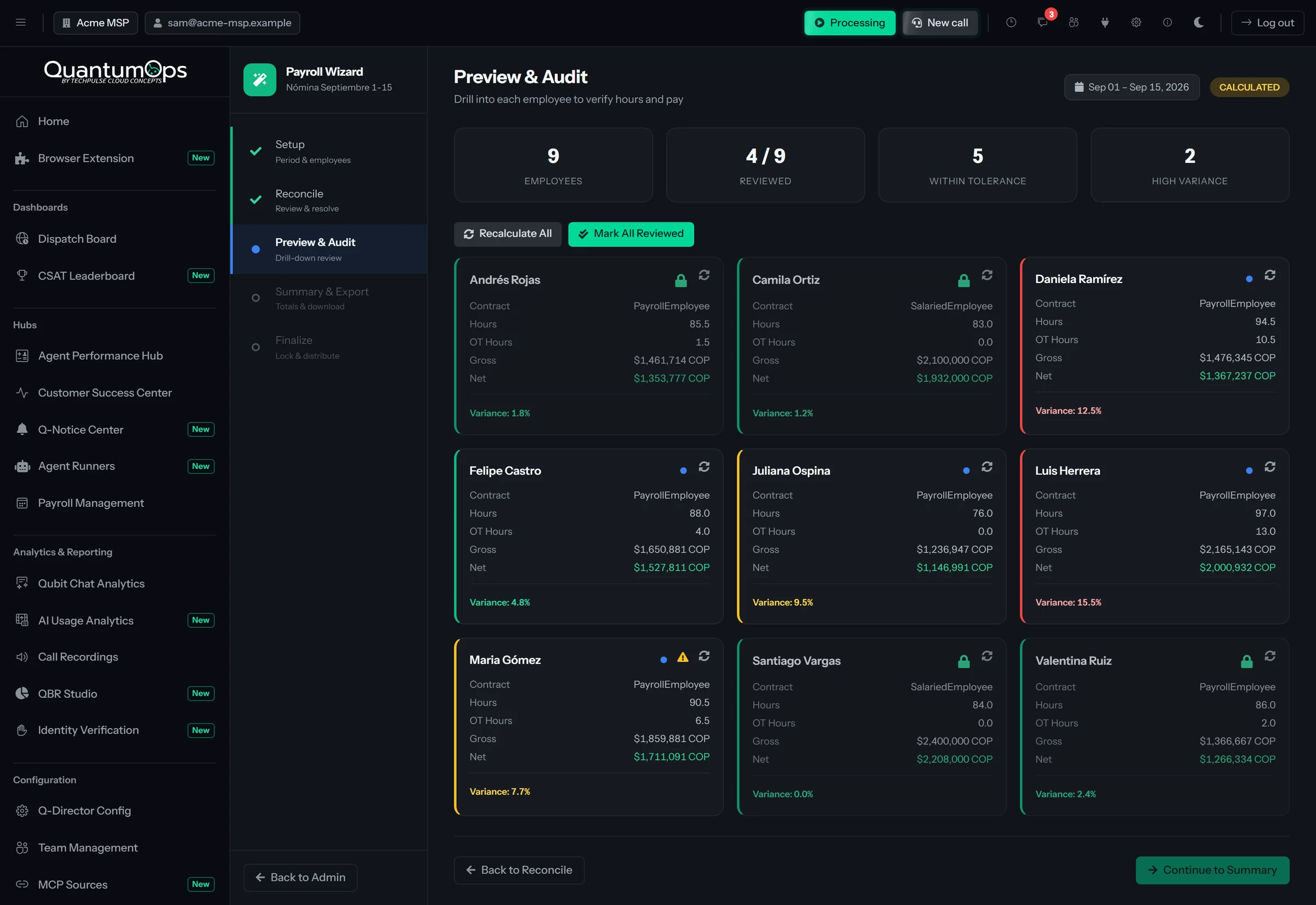Recalculate Felipe Castro card with refresh icon
The height and width of the screenshot is (905, 1316).
click(704, 467)
